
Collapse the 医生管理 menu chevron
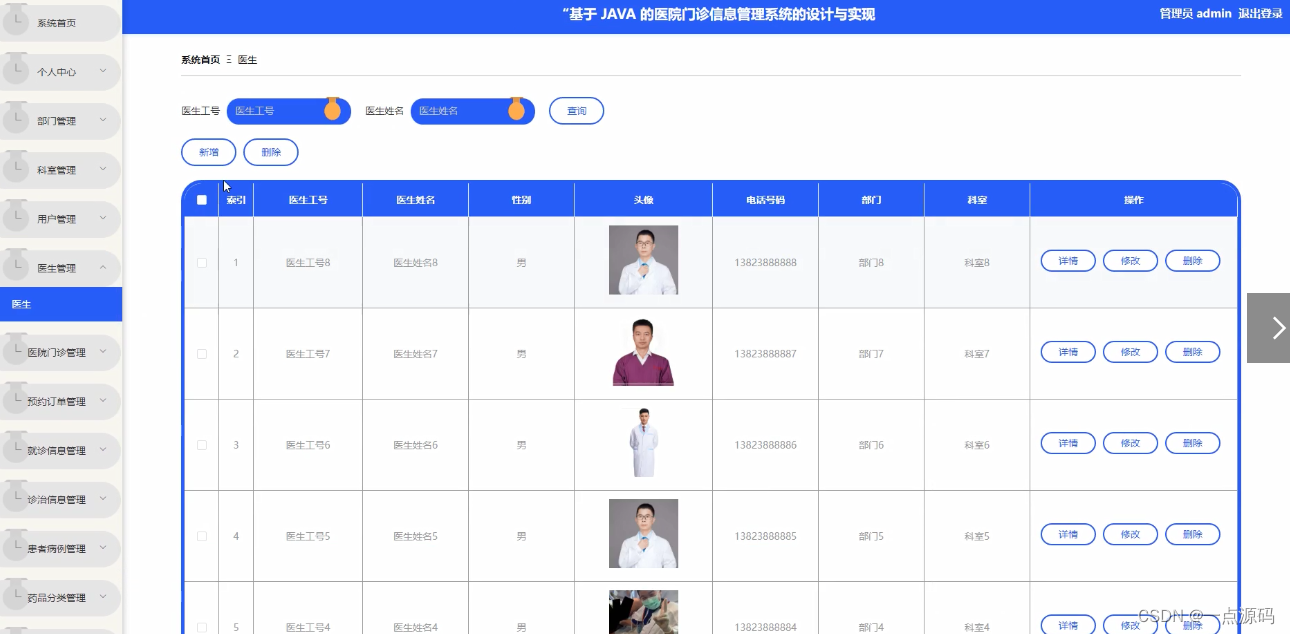[x=103, y=267]
